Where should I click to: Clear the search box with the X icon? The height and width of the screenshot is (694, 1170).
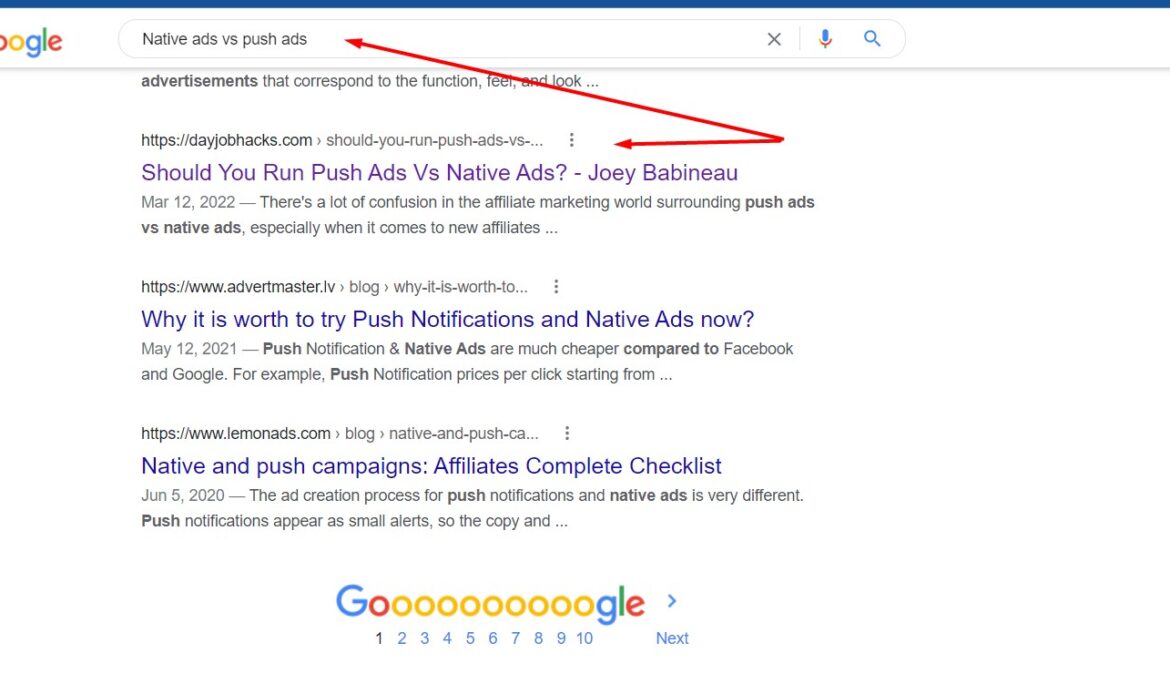774,39
